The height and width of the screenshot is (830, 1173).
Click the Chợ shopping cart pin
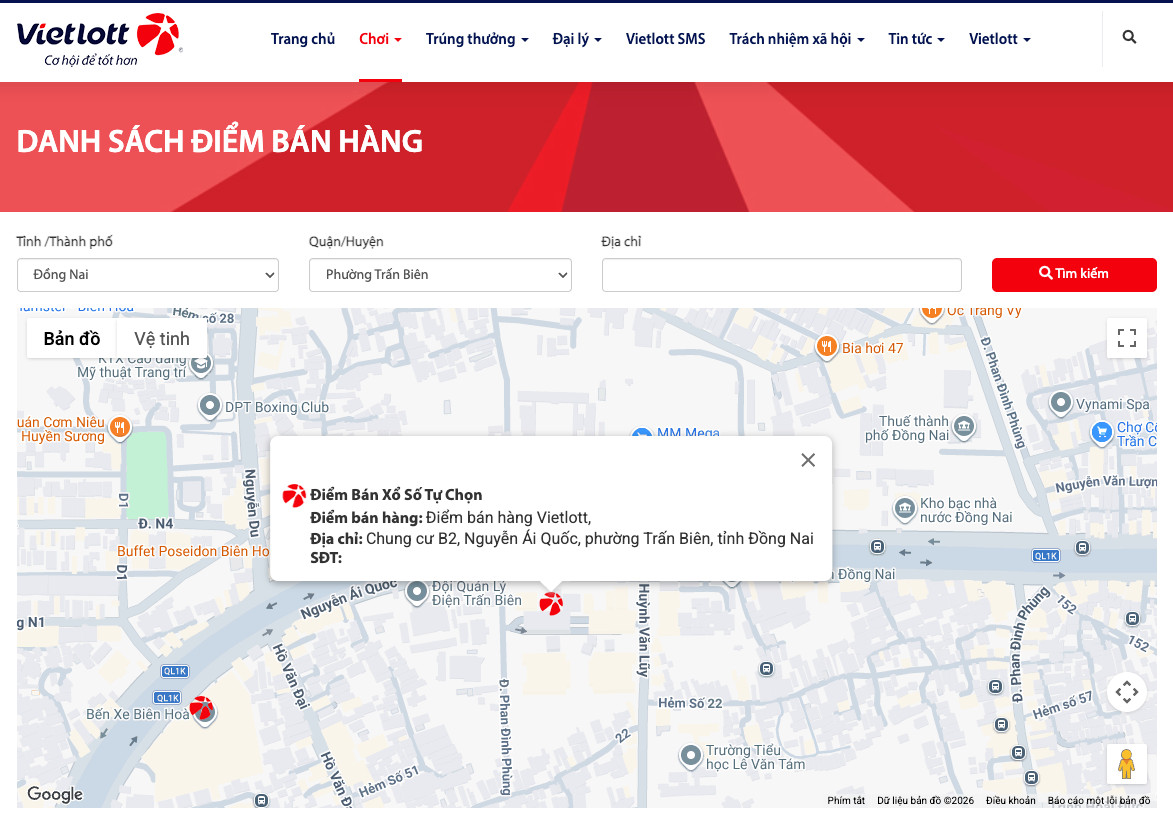click(x=1101, y=433)
